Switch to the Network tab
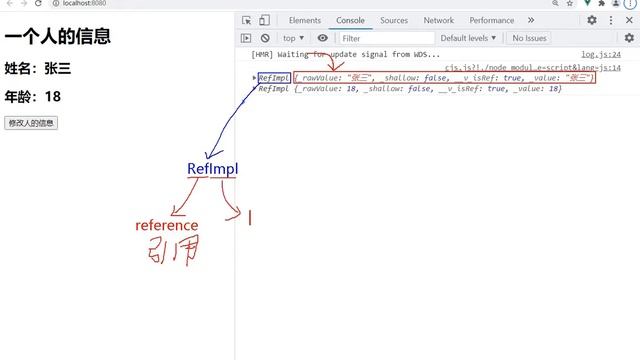 click(x=438, y=20)
